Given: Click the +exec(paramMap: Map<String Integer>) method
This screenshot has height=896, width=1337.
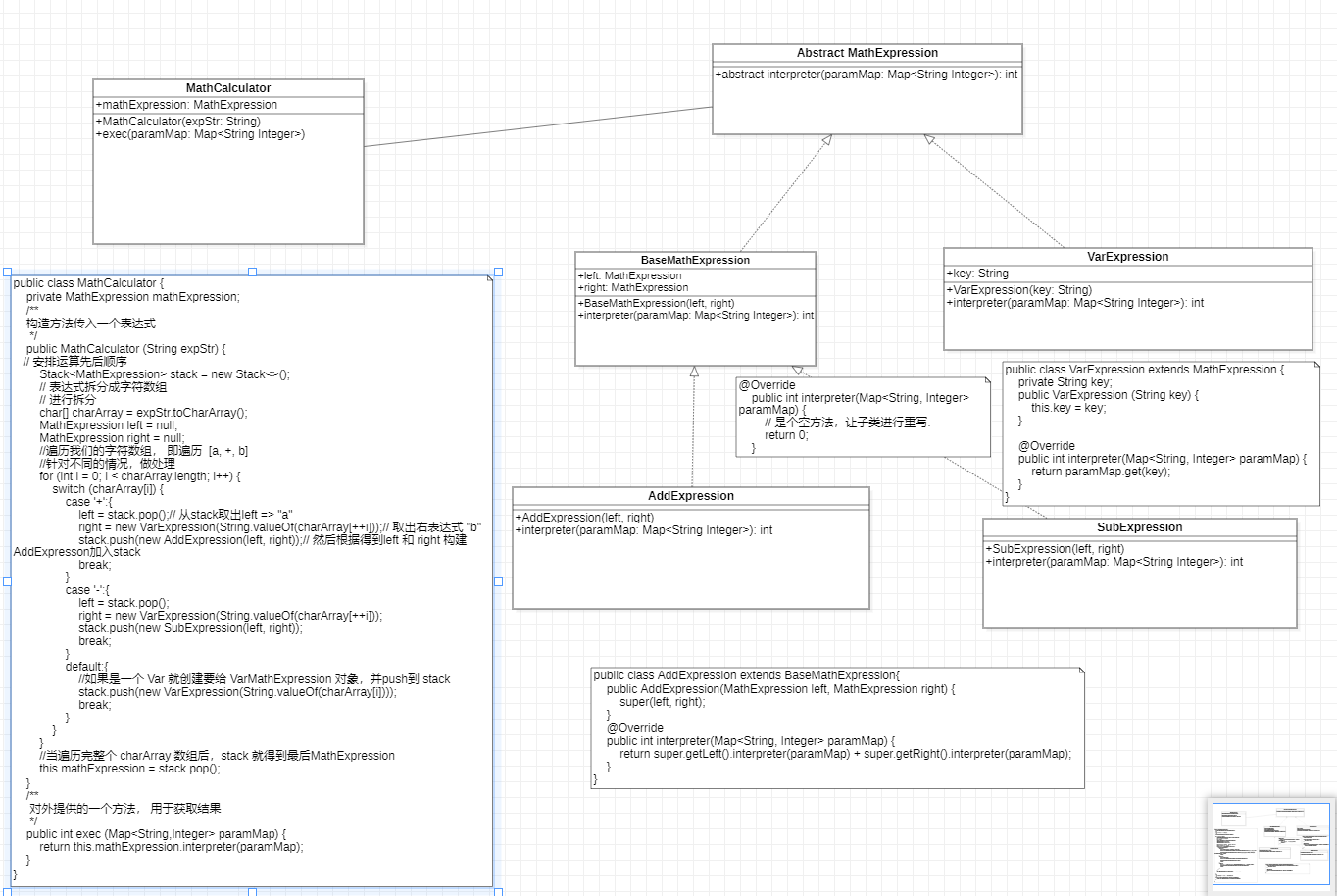Looking at the screenshot, I should [x=200, y=134].
